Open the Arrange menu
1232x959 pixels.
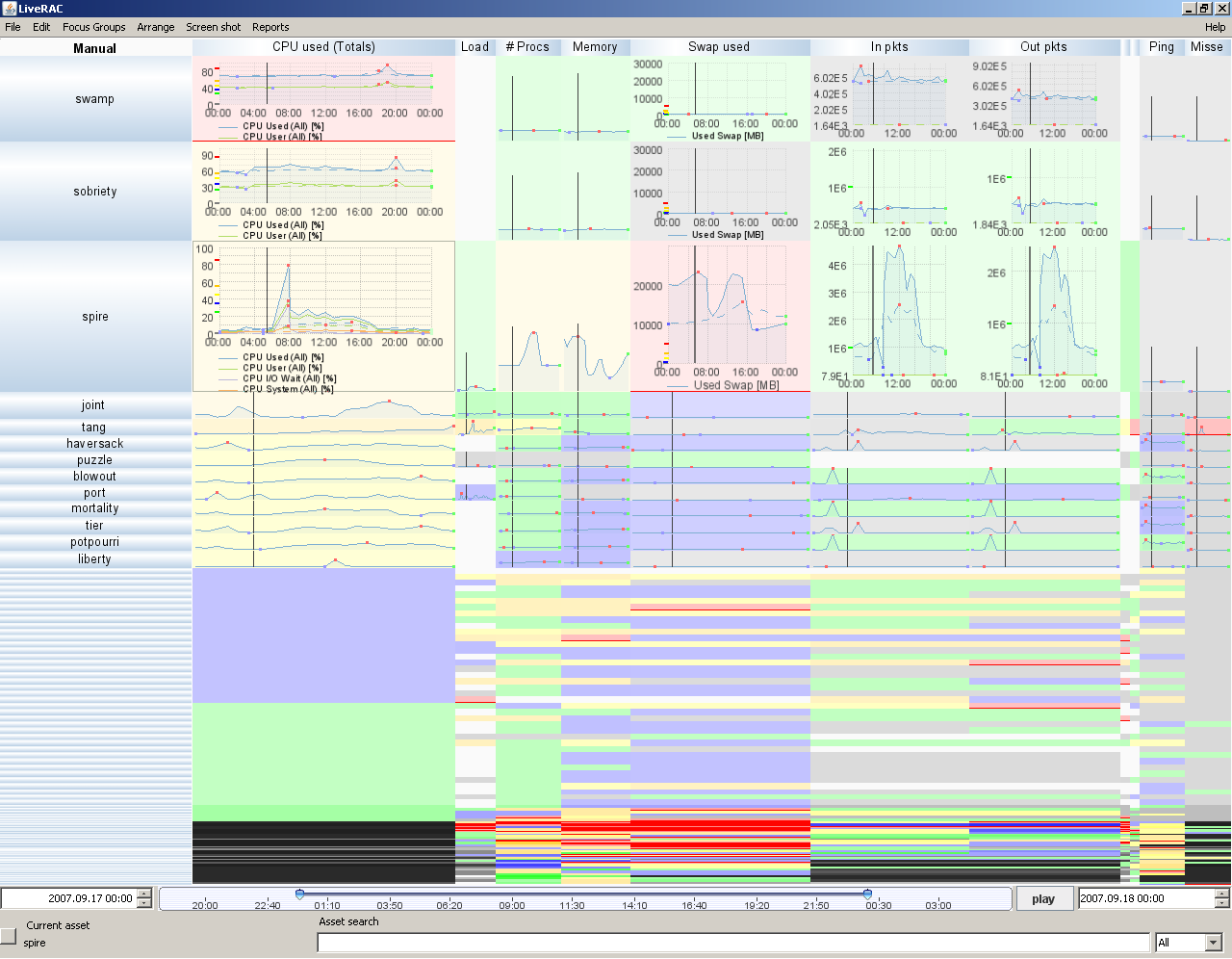tap(155, 27)
